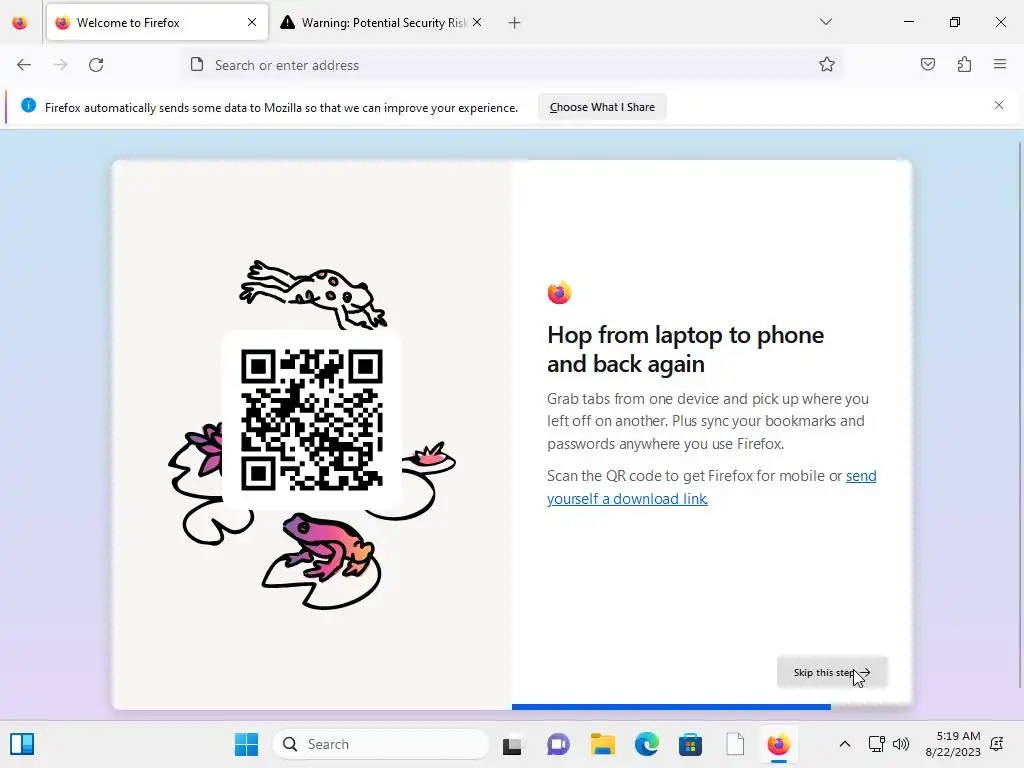Dismiss the data sharing notification bar

click(x=999, y=105)
